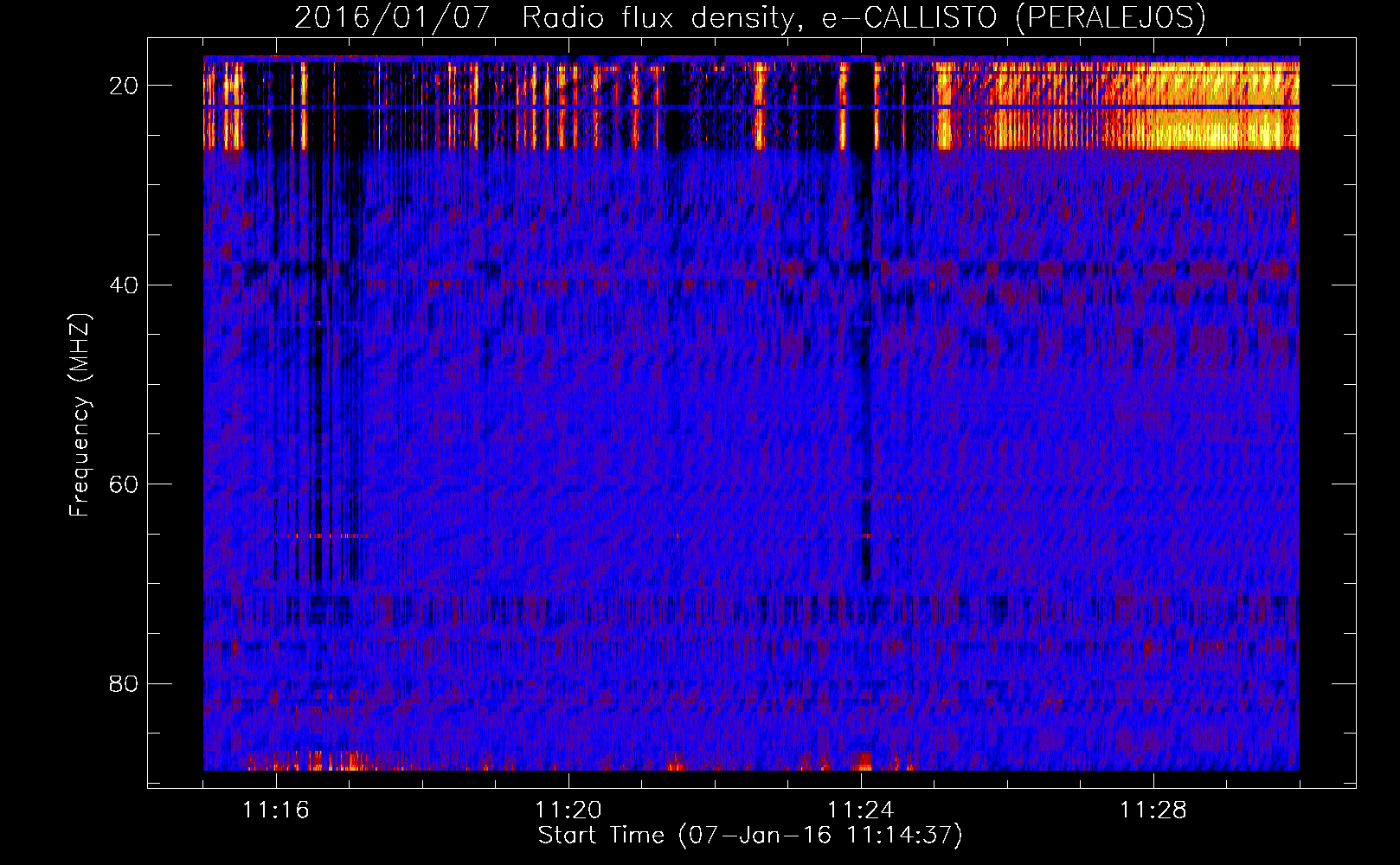
Task: Click the "Frequency (MHZ)" axis label
Action: click(x=80, y=415)
